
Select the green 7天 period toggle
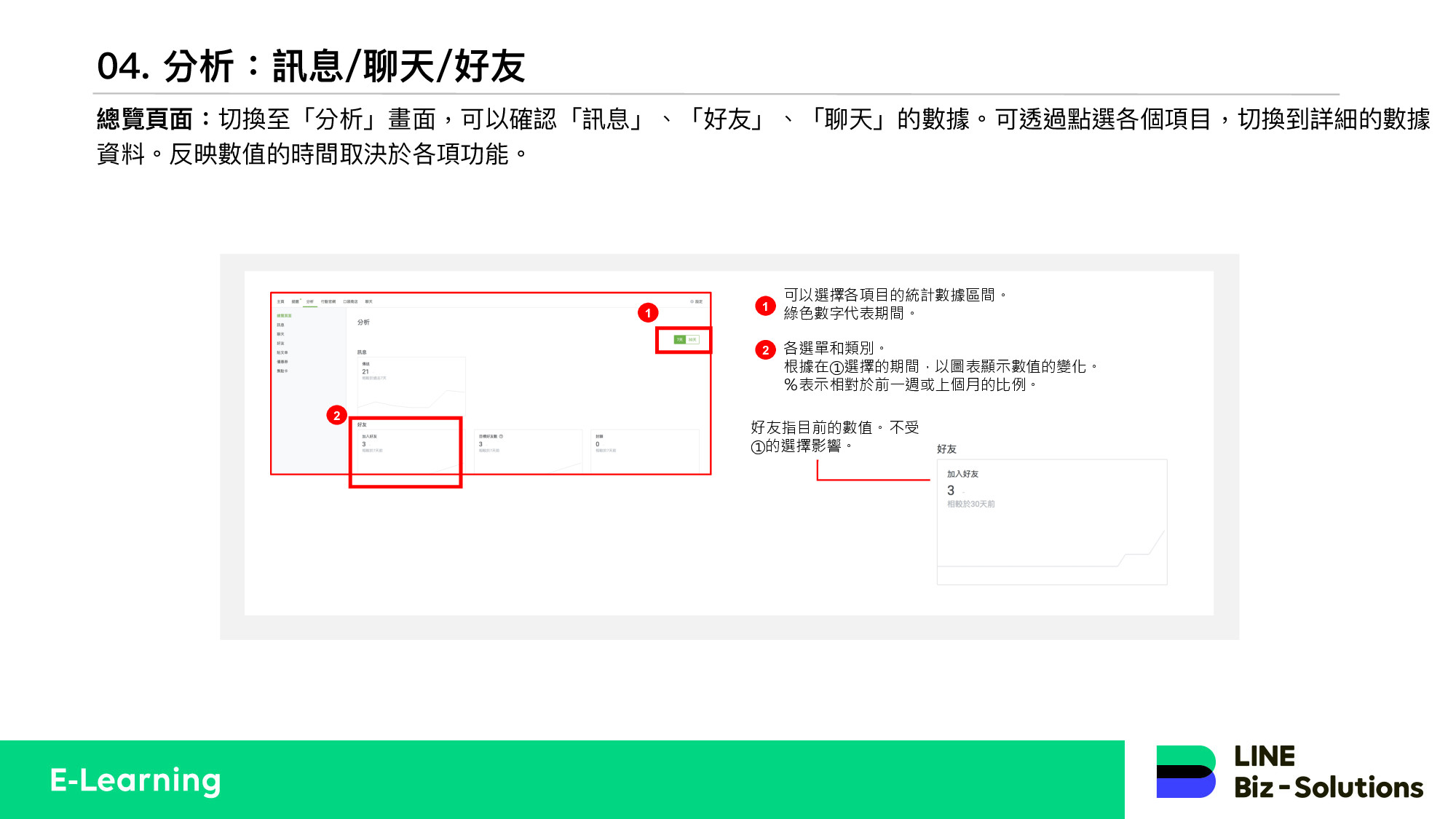tap(679, 340)
